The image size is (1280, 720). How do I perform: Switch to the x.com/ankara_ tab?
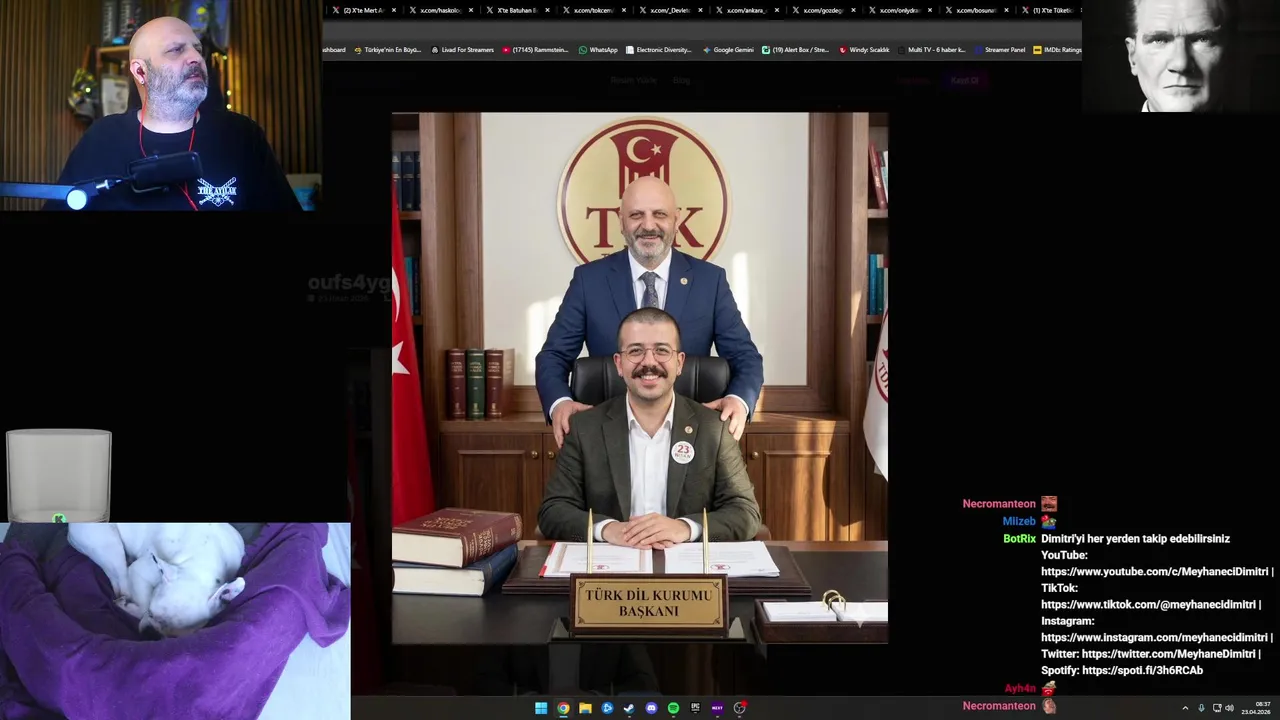point(747,10)
